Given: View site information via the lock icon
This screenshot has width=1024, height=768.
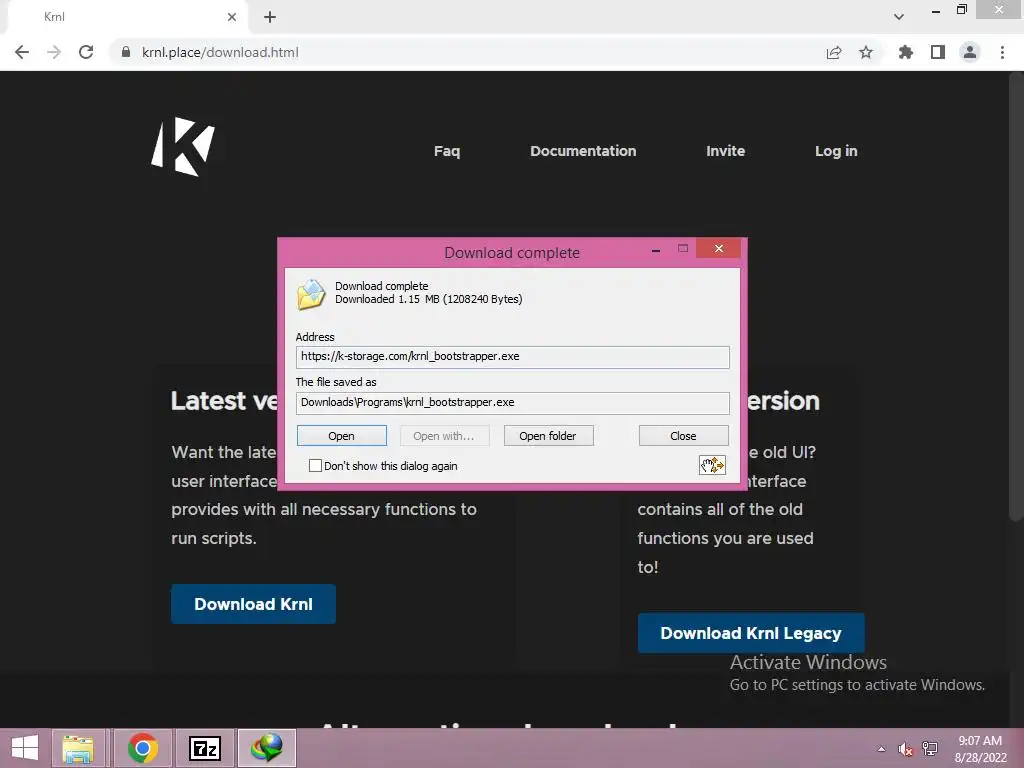Looking at the screenshot, I should [x=126, y=52].
